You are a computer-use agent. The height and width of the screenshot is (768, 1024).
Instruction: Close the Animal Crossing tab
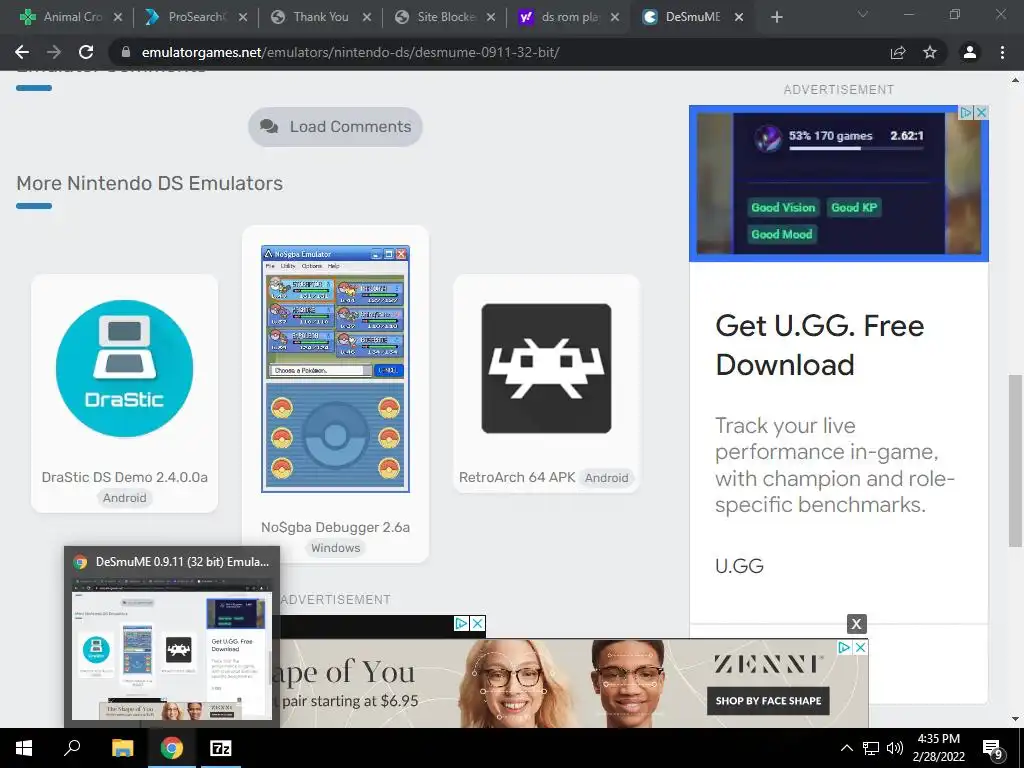click(x=118, y=18)
